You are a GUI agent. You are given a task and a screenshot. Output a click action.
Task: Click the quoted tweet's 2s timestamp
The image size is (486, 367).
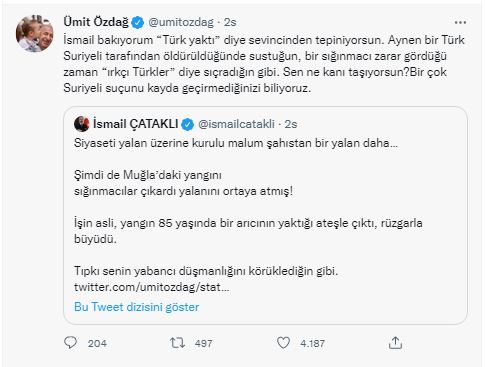pyautogui.click(x=291, y=124)
